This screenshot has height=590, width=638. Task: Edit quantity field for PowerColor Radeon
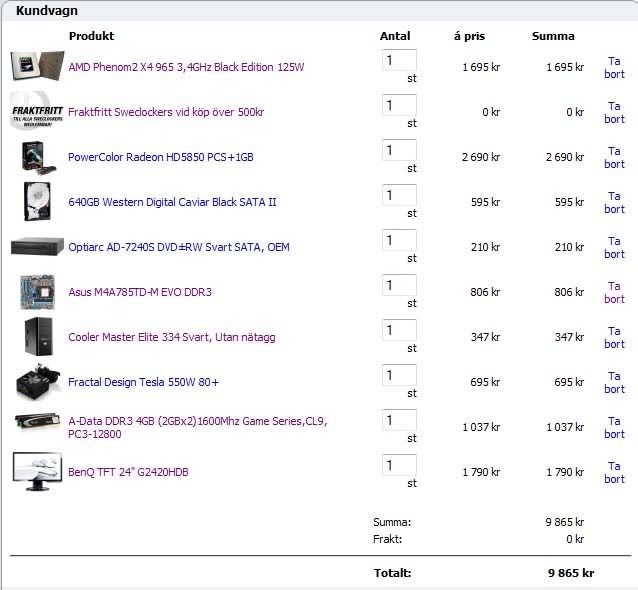(x=398, y=150)
